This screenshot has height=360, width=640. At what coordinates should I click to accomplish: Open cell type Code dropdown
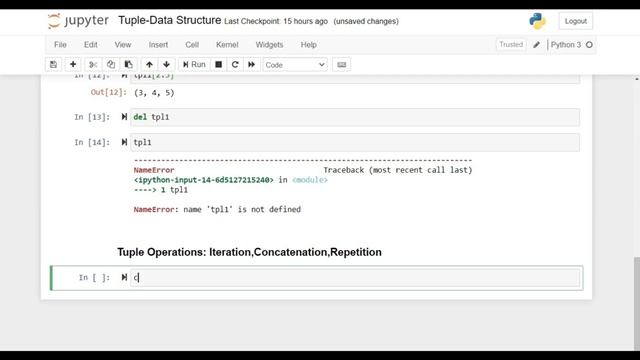coord(295,65)
